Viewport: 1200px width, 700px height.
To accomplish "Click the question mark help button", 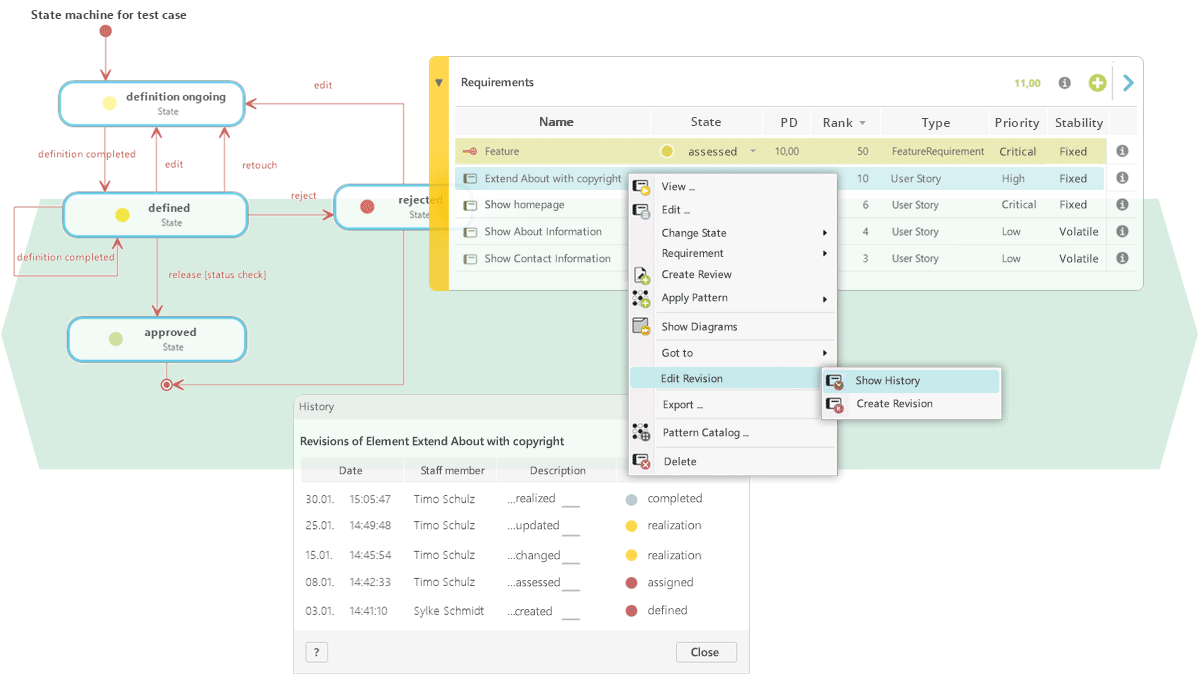I will tap(316, 652).
